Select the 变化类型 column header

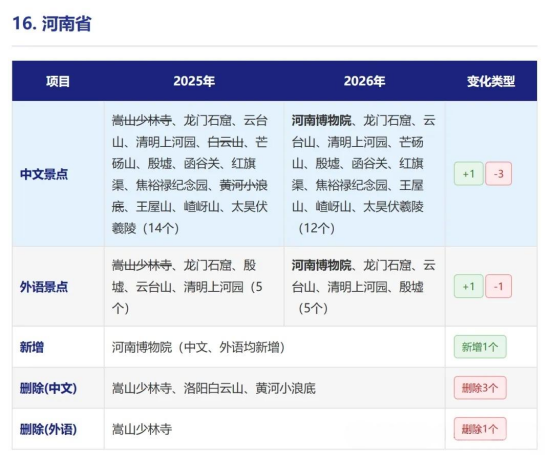[491, 81]
